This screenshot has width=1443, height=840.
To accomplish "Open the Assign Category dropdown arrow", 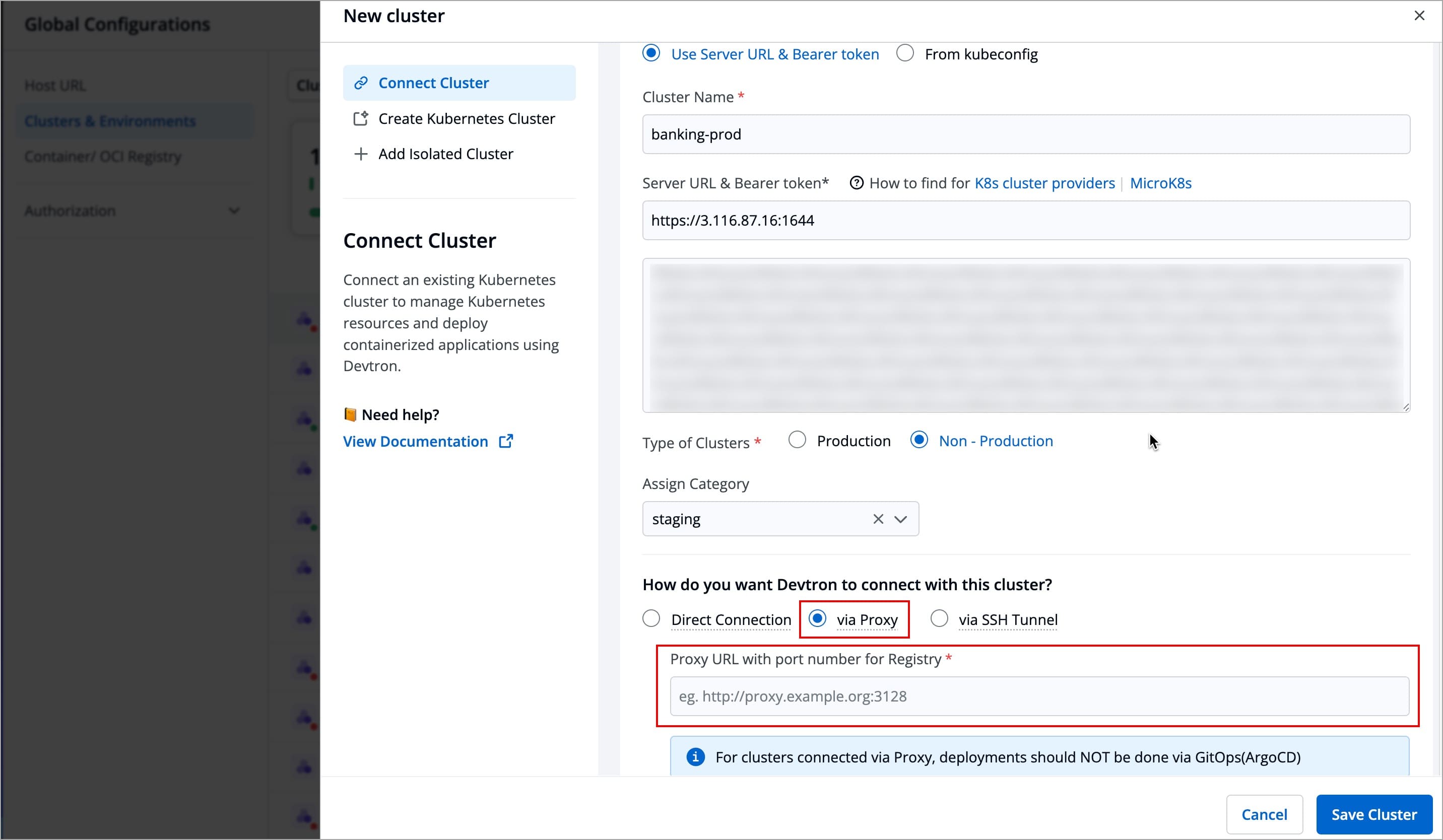I will point(901,519).
